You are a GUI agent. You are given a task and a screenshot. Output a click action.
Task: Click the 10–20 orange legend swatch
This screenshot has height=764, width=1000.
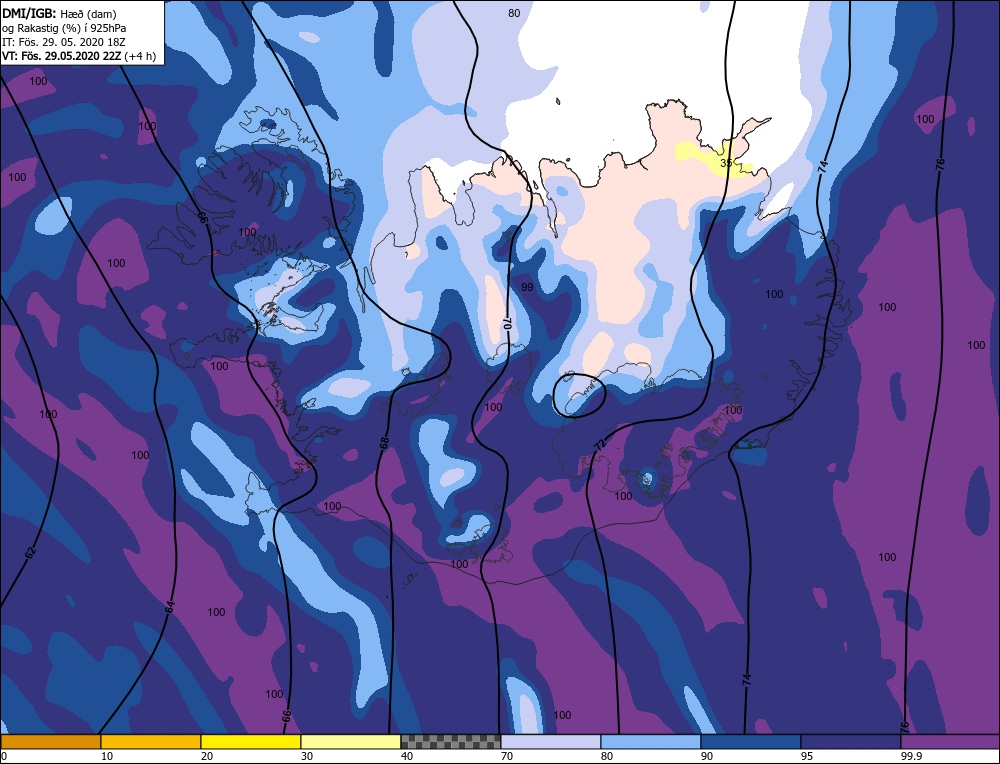[151, 742]
